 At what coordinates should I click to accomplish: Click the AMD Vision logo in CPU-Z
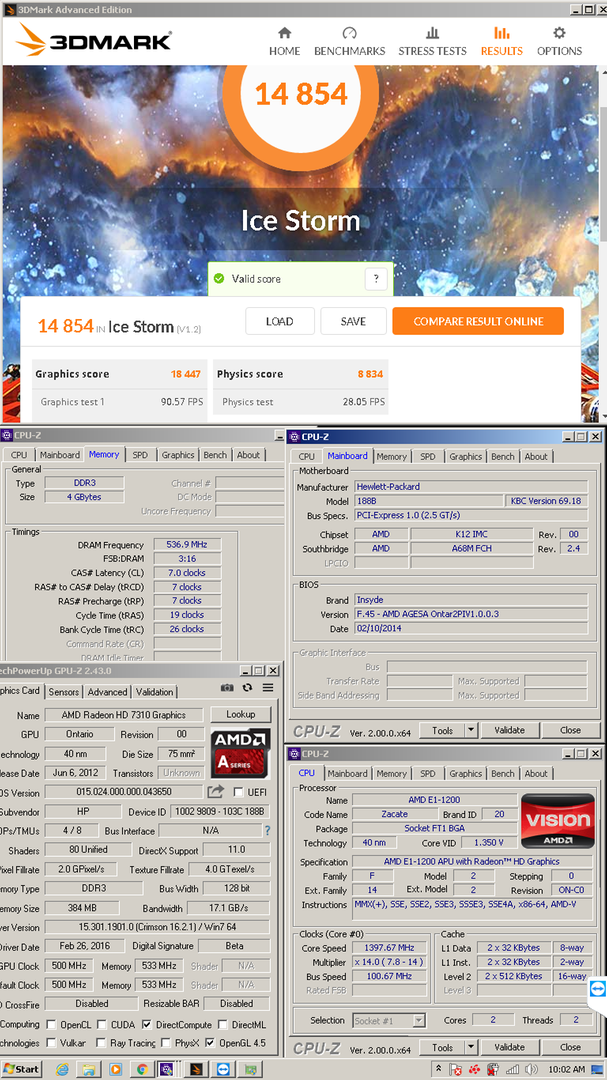point(557,821)
